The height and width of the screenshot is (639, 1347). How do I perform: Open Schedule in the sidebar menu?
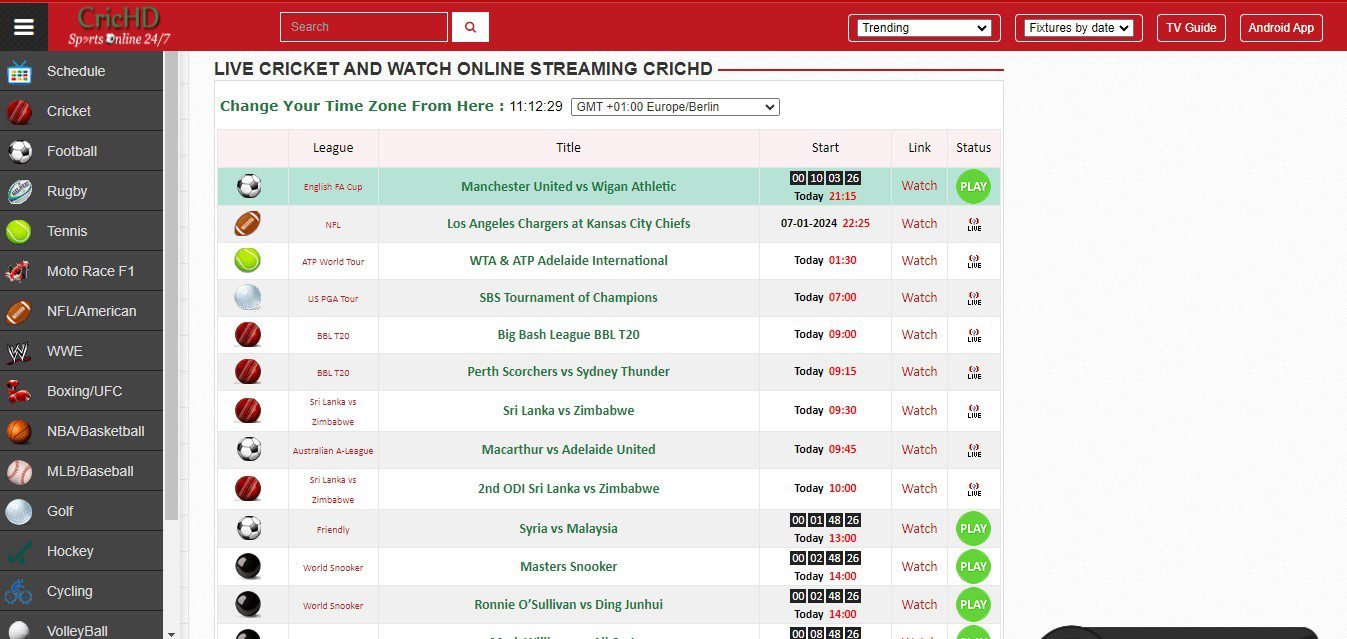click(x=76, y=71)
